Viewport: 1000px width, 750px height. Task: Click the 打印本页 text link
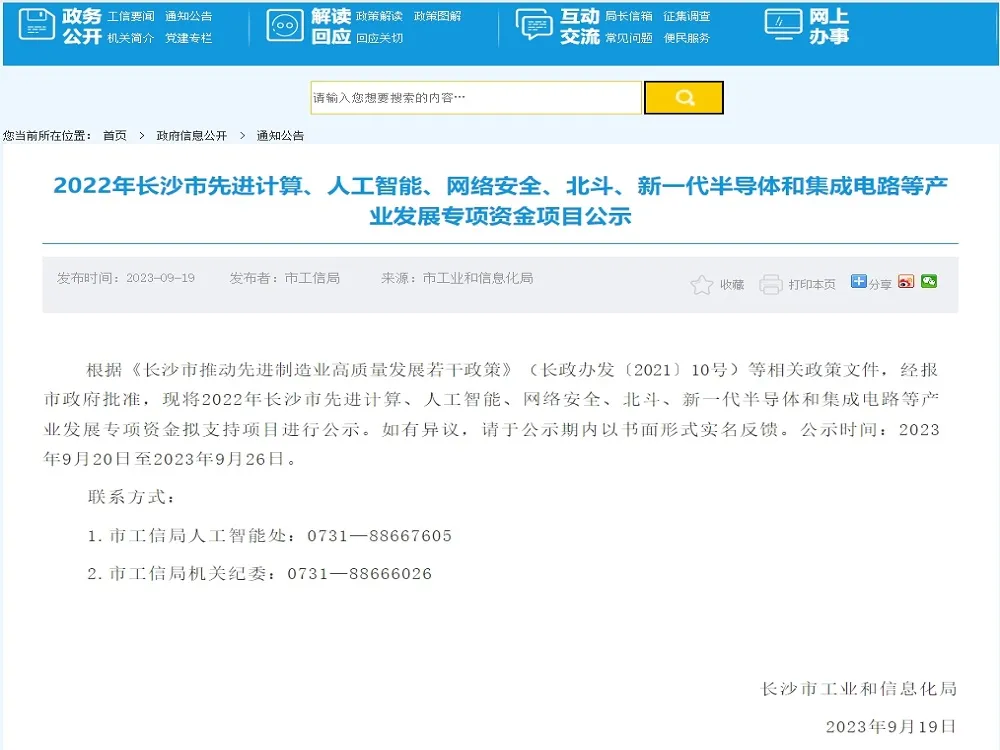pos(812,285)
